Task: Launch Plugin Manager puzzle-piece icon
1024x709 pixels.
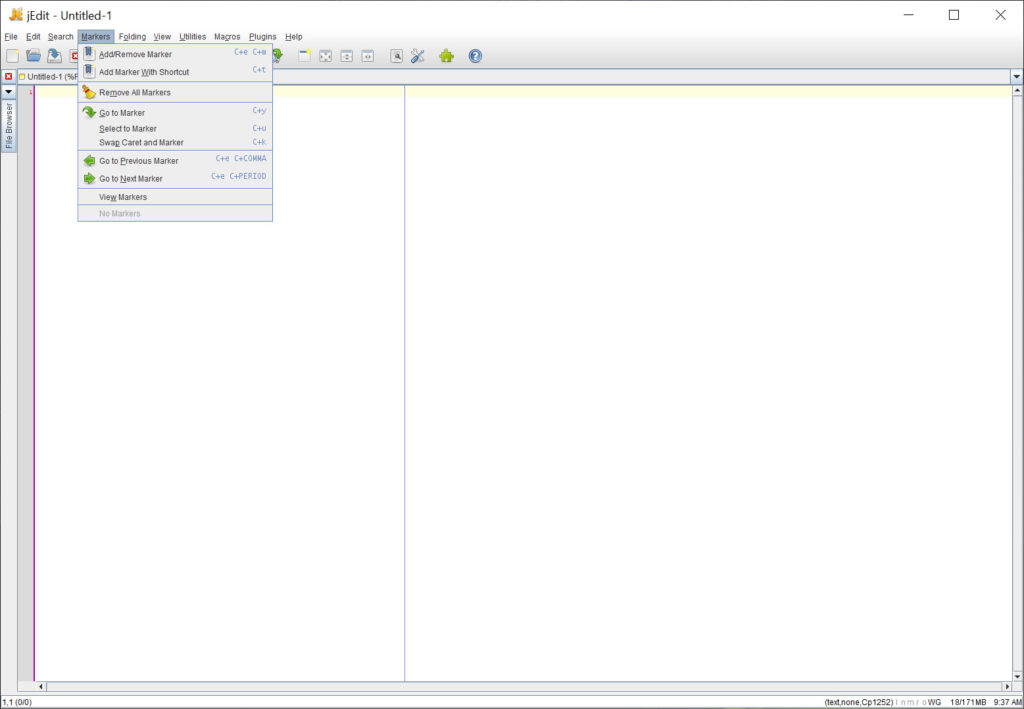Action: click(x=447, y=56)
